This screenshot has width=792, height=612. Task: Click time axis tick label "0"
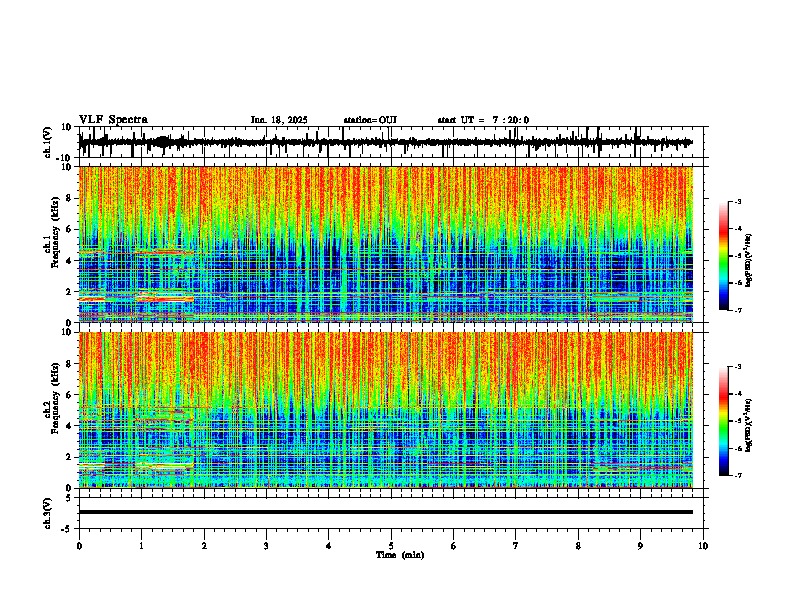pyautogui.click(x=79, y=546)
